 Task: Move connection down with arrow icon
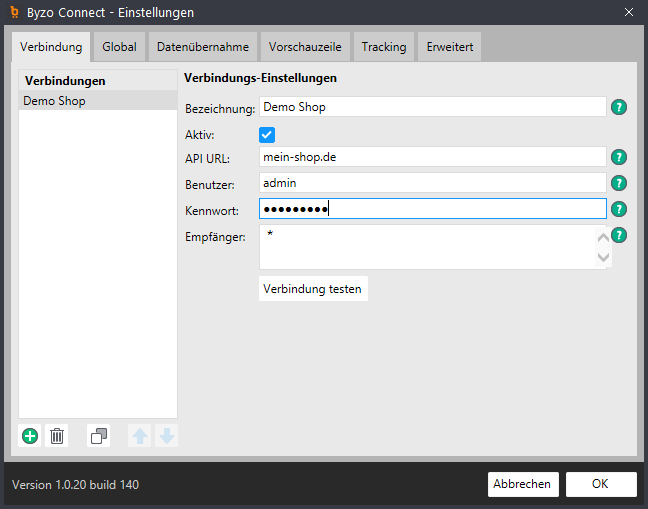click(x=167, y=436)
